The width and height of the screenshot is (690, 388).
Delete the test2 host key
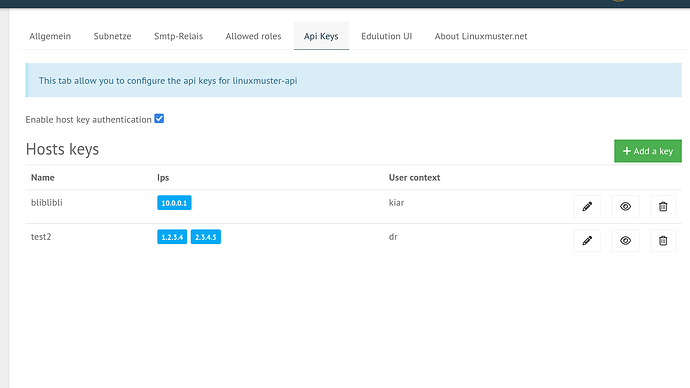coord(663,241)
